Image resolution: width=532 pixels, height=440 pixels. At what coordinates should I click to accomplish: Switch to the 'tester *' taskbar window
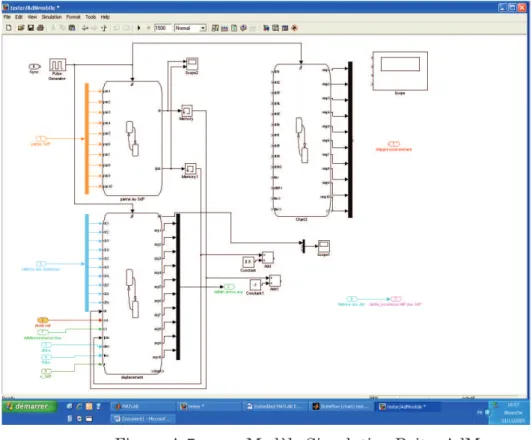[209, 406]
